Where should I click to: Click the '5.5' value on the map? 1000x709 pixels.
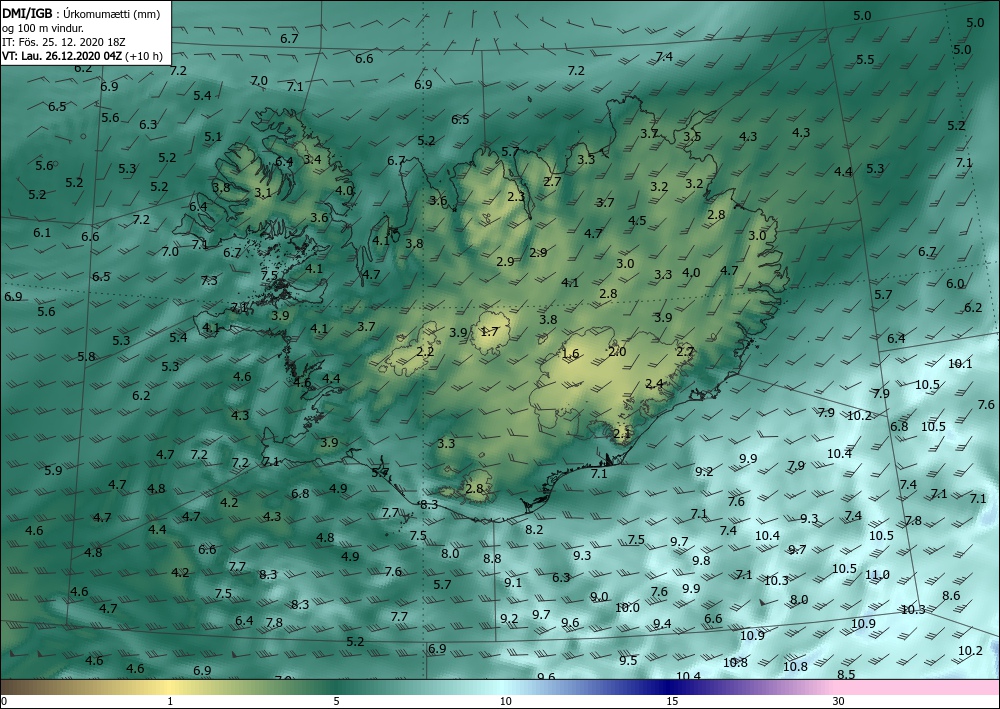(865, 59)
